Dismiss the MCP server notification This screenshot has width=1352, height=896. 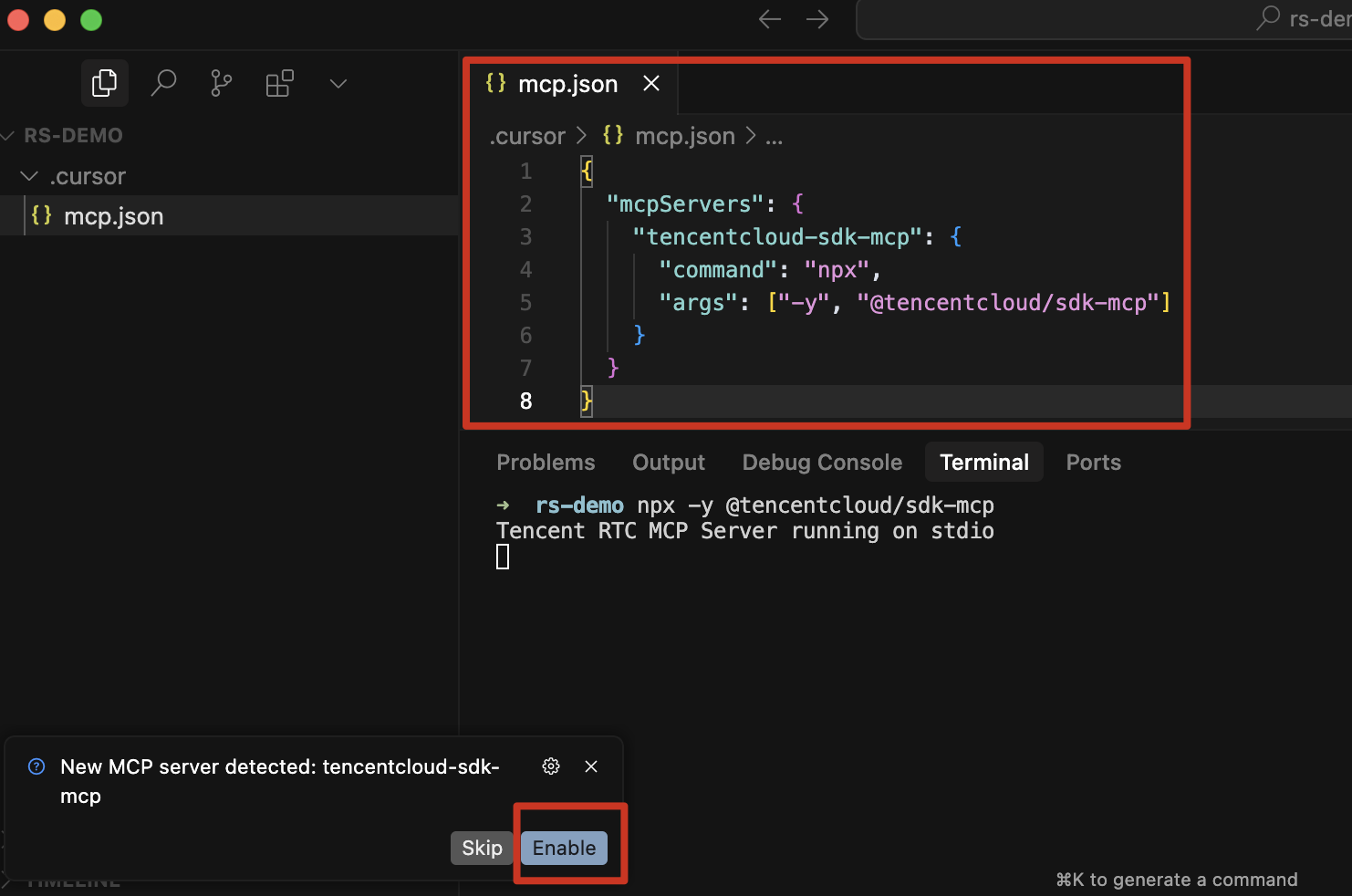click(591, 766)
